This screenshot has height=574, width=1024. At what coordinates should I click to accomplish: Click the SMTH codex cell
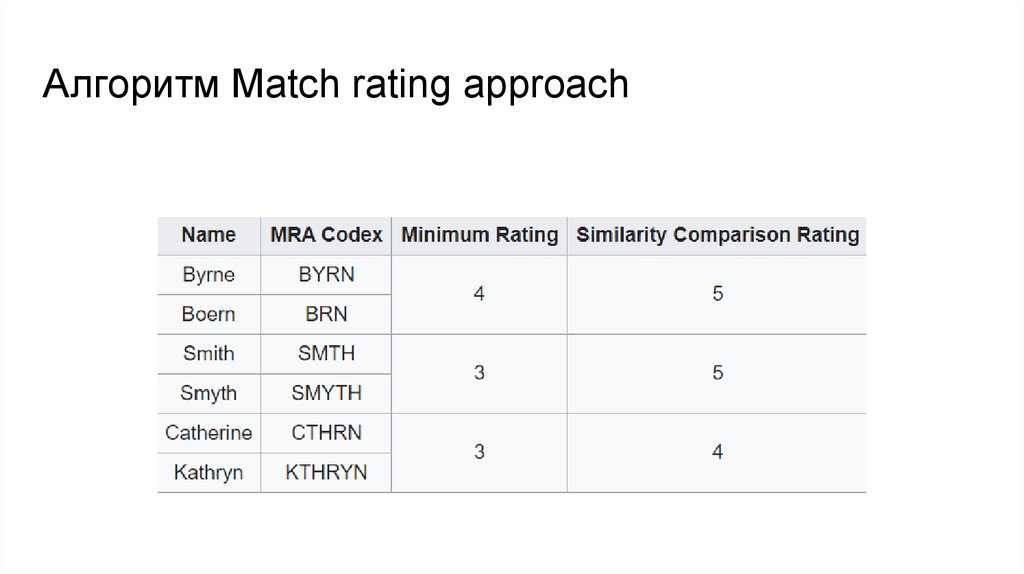(x=326, y=354)
